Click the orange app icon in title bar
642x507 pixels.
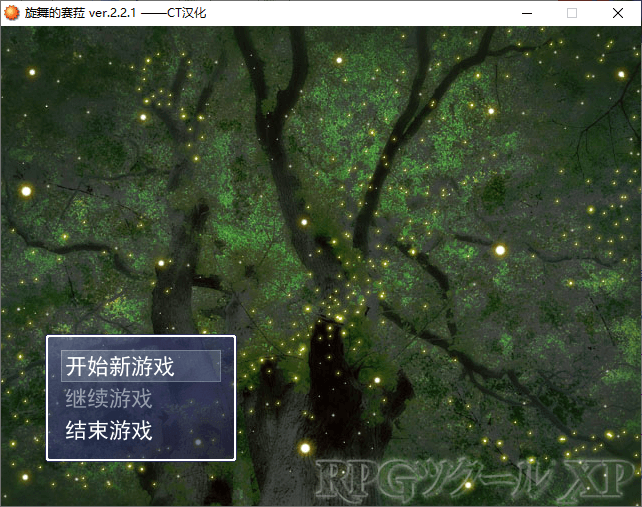pos(11,13)
